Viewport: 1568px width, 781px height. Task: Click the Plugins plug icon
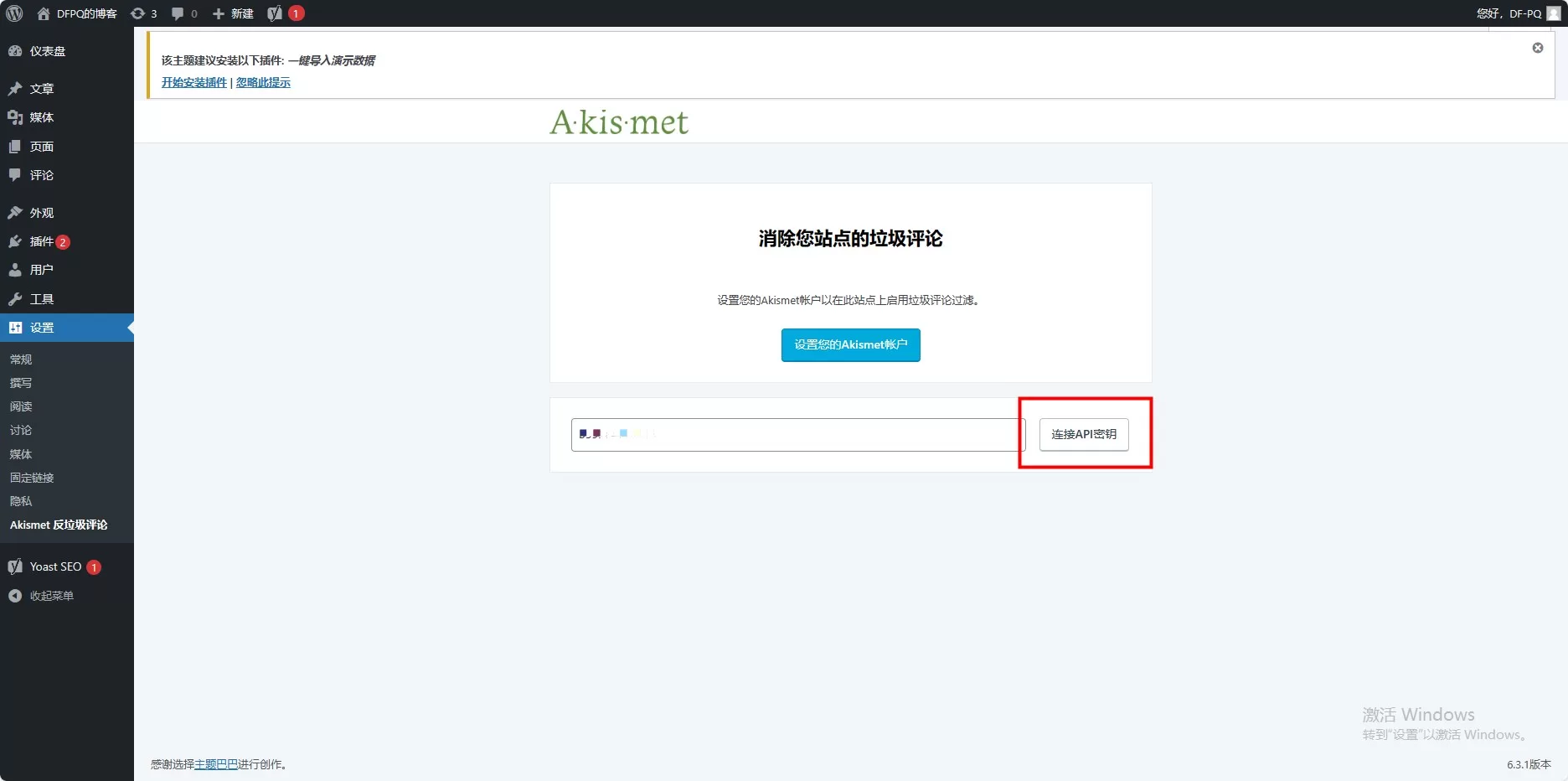click(x=15, y=241)
